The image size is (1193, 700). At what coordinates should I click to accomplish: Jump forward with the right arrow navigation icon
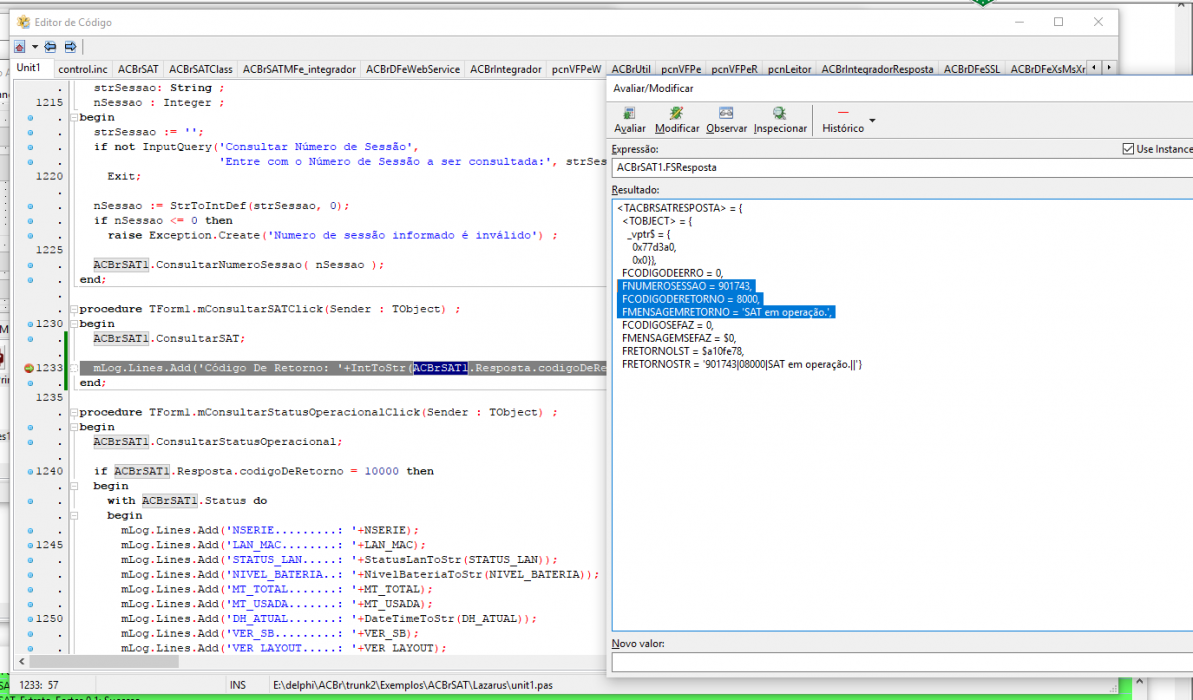pyautogui.click(x=70, y=47)
